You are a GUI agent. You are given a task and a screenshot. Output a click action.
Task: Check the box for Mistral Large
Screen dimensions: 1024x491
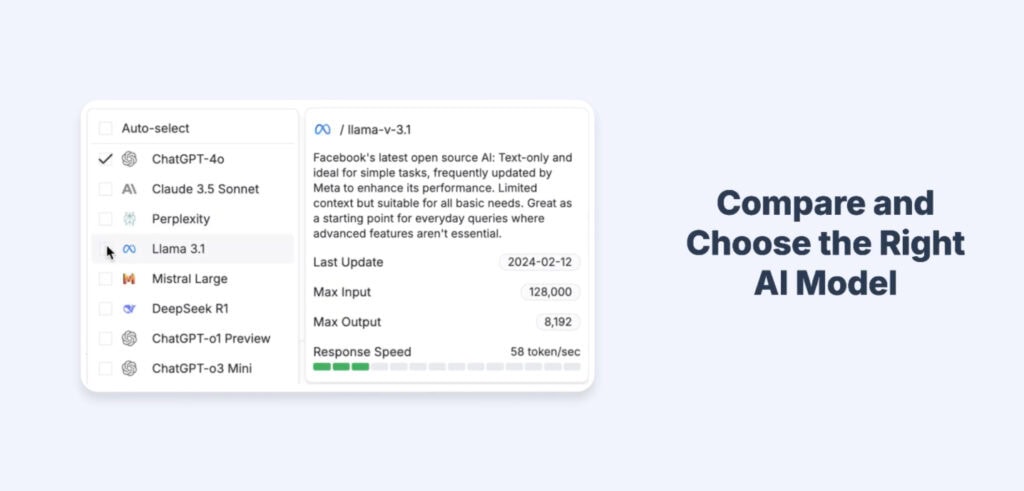pyautogui.click(x=105, y=279)
